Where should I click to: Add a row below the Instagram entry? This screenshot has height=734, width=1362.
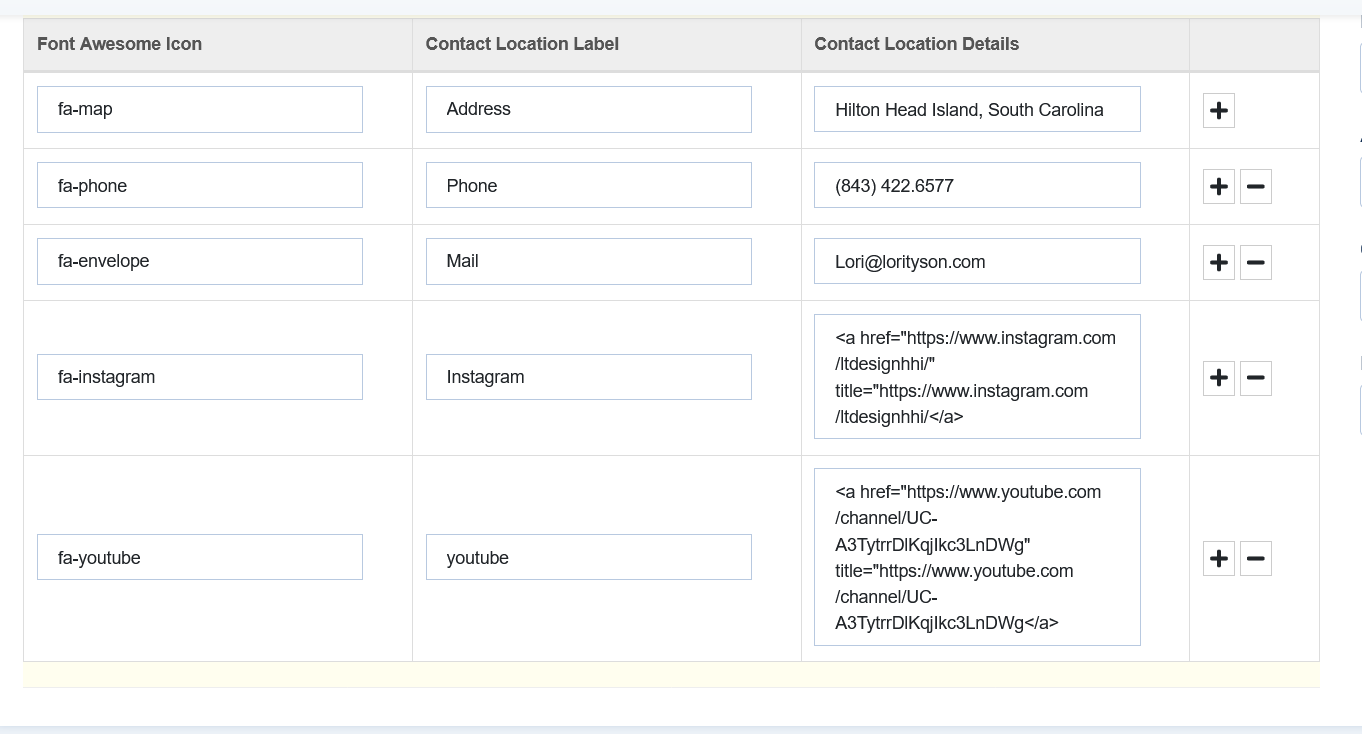pos(1218,378)
